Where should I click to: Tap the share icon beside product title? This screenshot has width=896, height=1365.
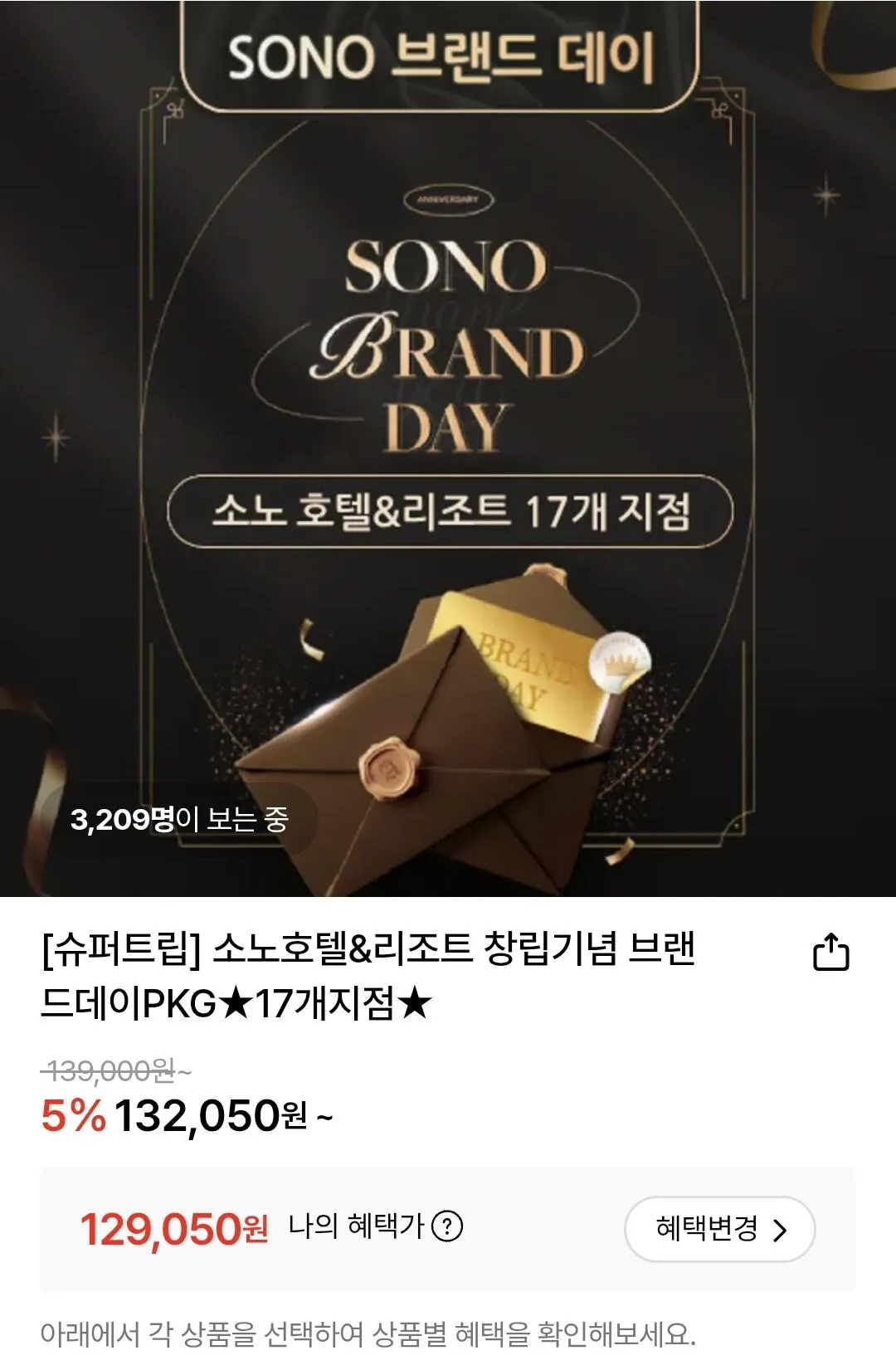click(830, 953)
